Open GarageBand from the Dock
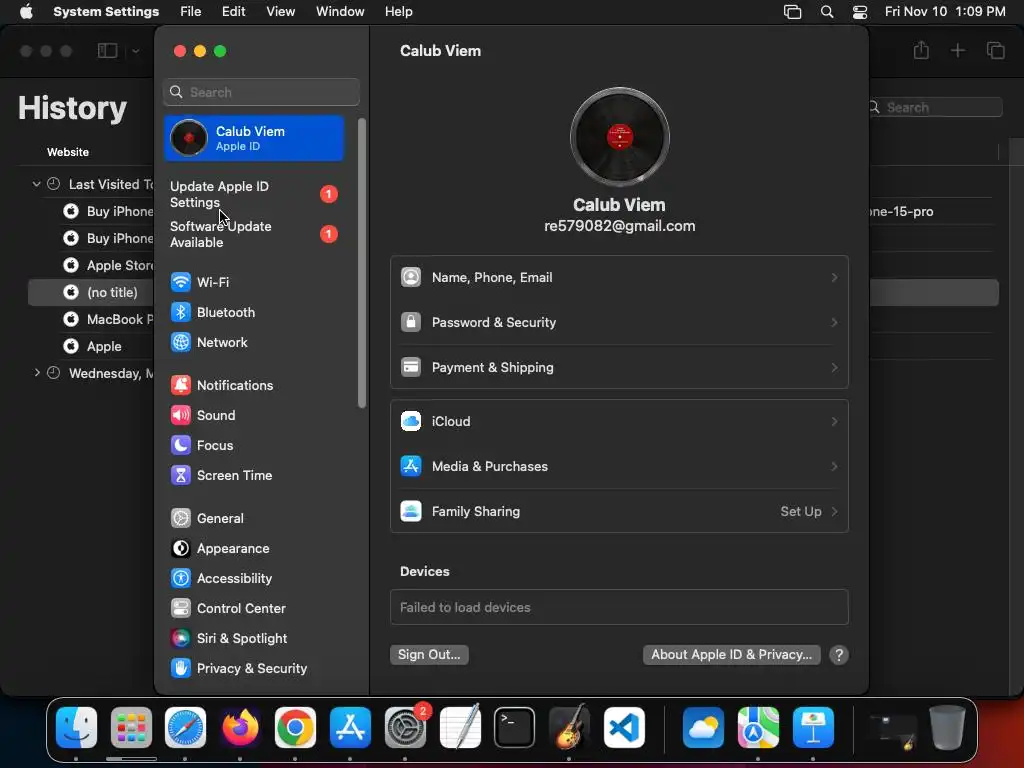 coord(569,728)
